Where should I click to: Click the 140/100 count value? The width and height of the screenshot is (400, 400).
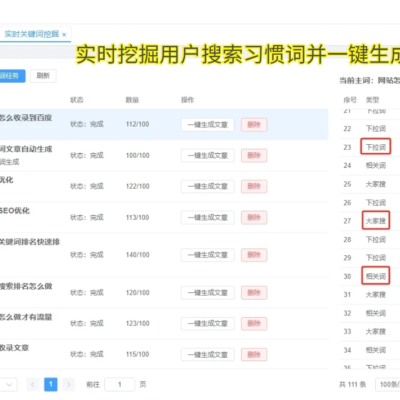pos(137,255)
